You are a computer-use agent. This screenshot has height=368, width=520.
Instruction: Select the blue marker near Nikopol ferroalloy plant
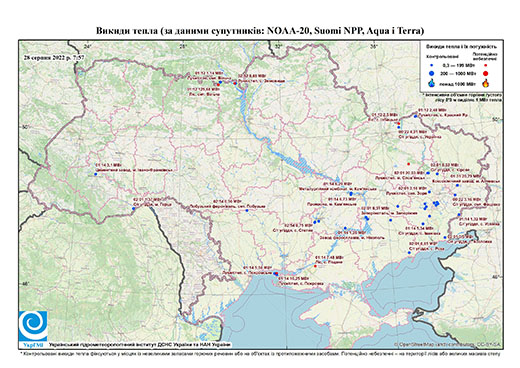(345, 228)
